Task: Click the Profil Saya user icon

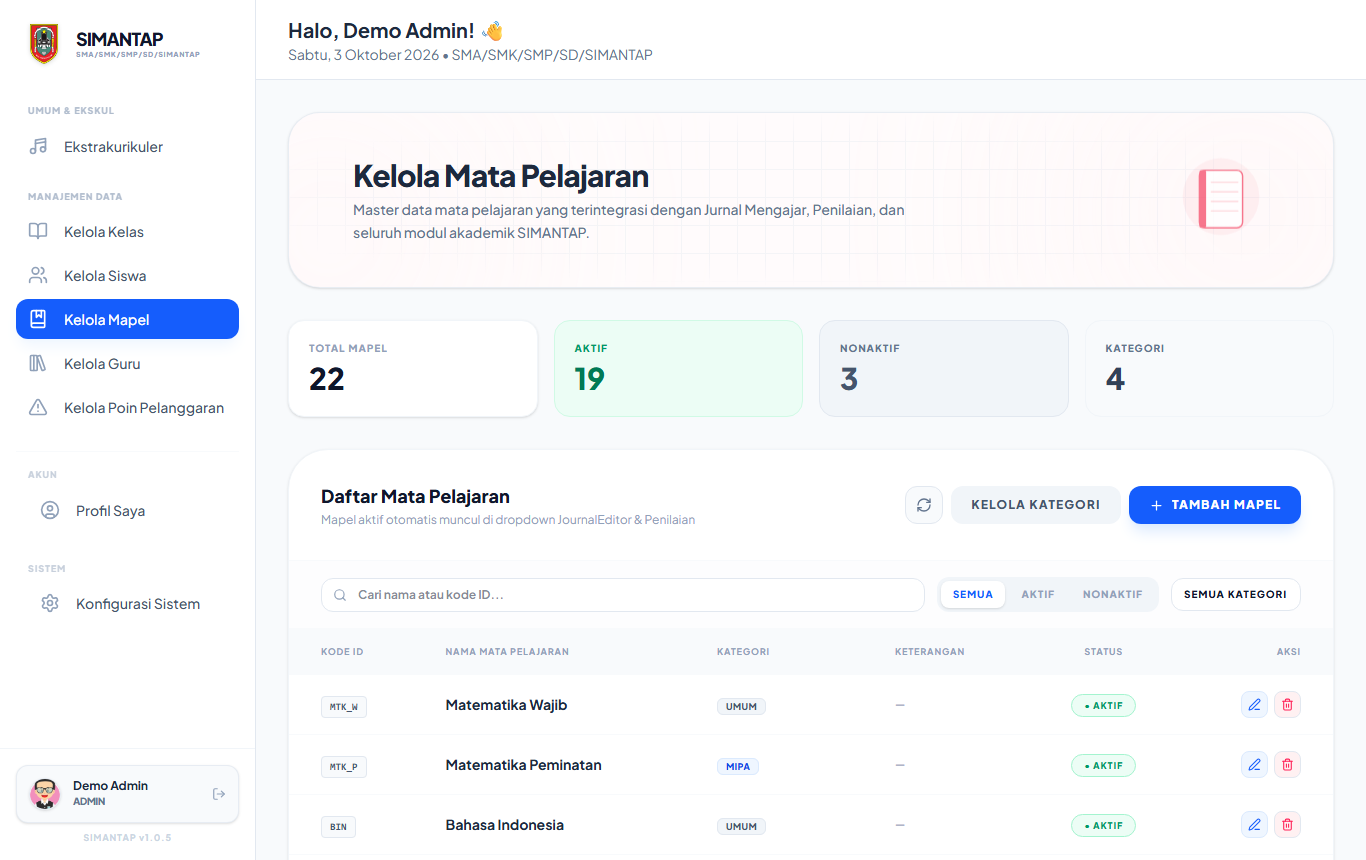Action: 50,511
